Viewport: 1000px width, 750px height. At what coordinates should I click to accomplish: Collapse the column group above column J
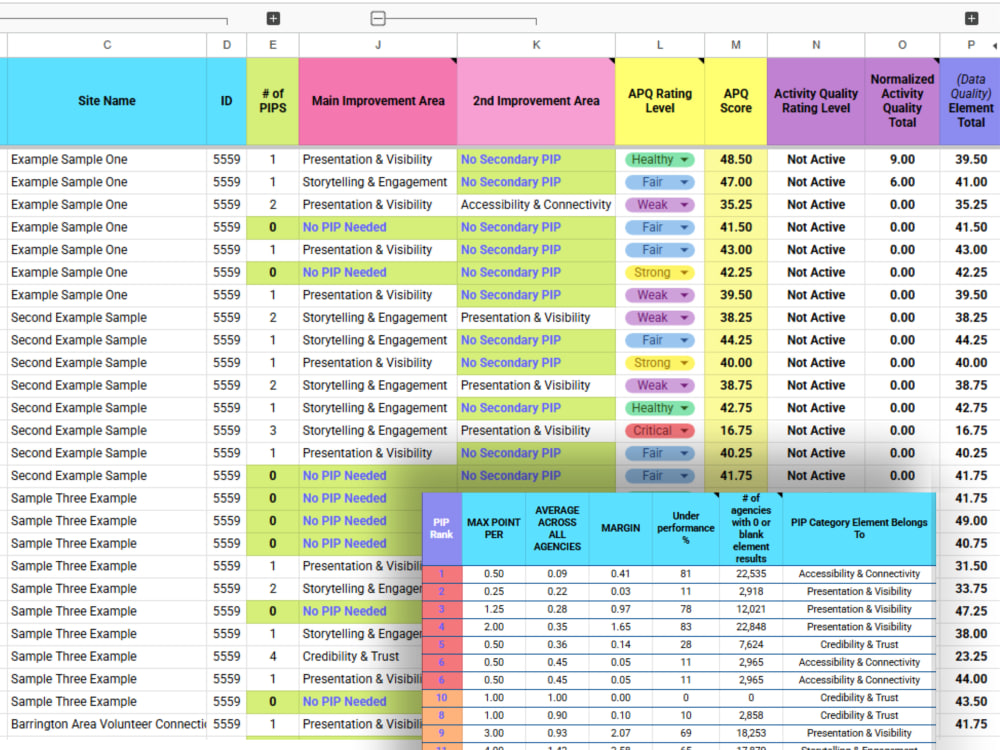(378, 18)
